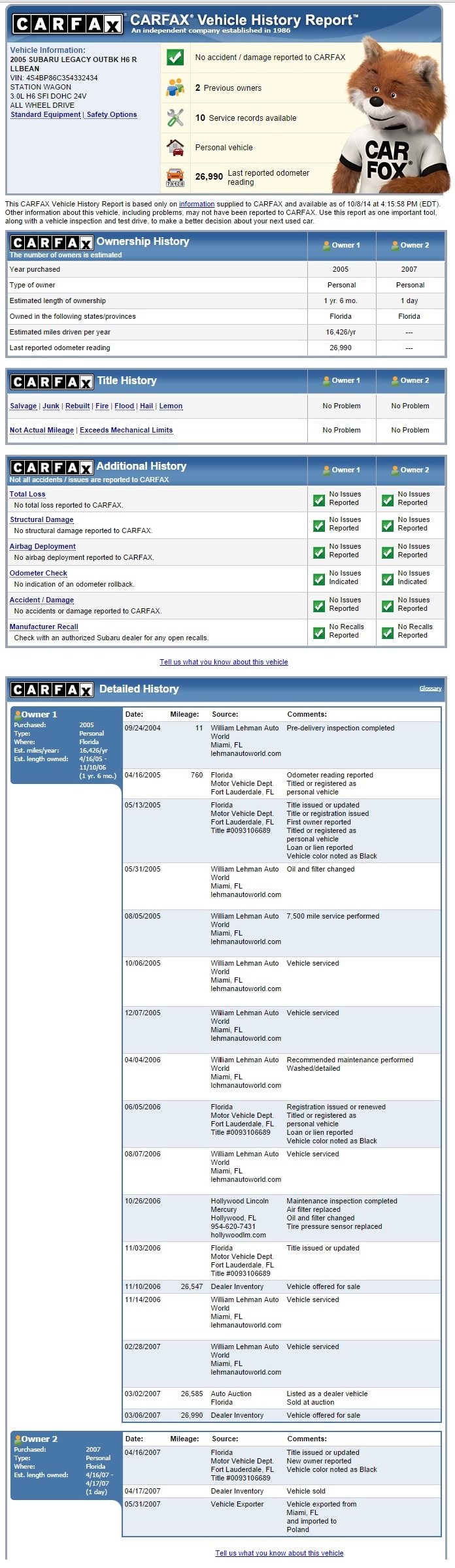The width and height of the screenshot is (455, 1568).
Task: Click Owner 1 green check for Total Loss
Action: pyautogui.click(x=319, y=500)
